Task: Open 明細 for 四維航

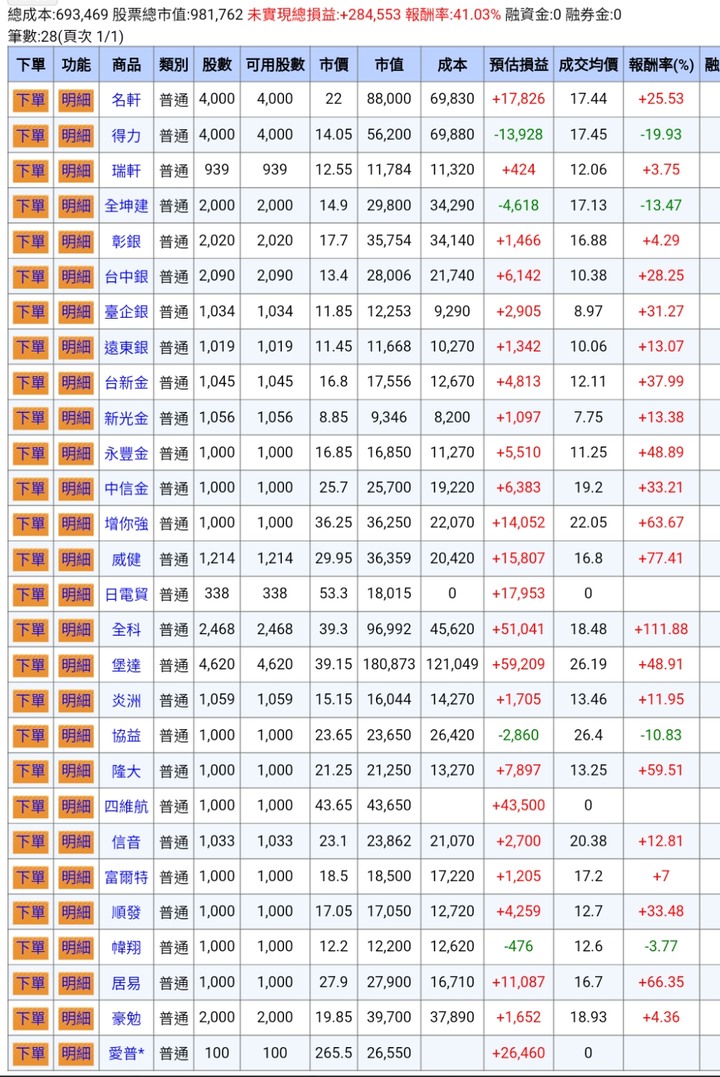Action: point(76,806)
